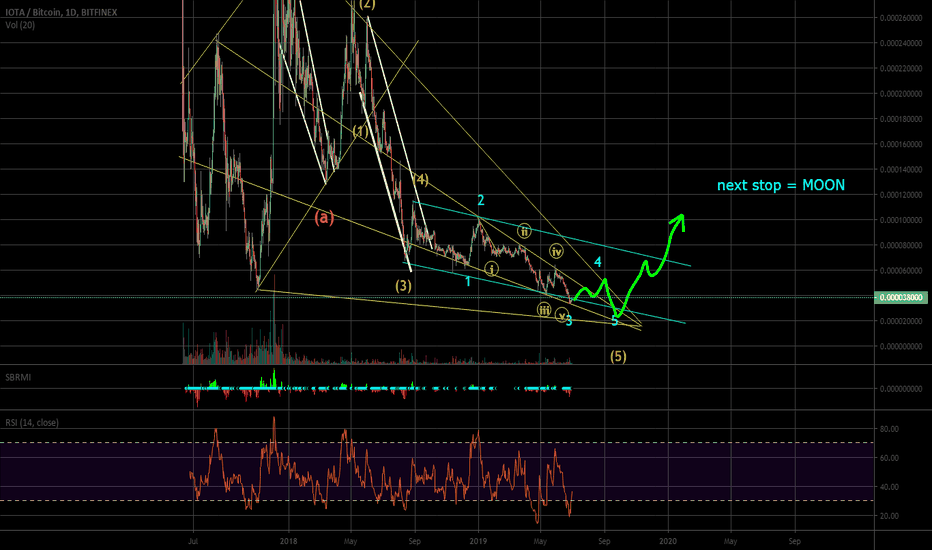
Task: Click 0.00020000 on the price axis
Action: point(901,94)
